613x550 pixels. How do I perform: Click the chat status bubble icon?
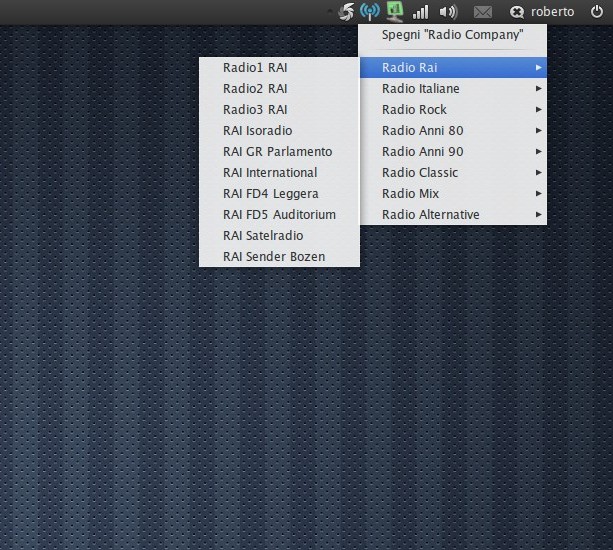click(517, 12)
